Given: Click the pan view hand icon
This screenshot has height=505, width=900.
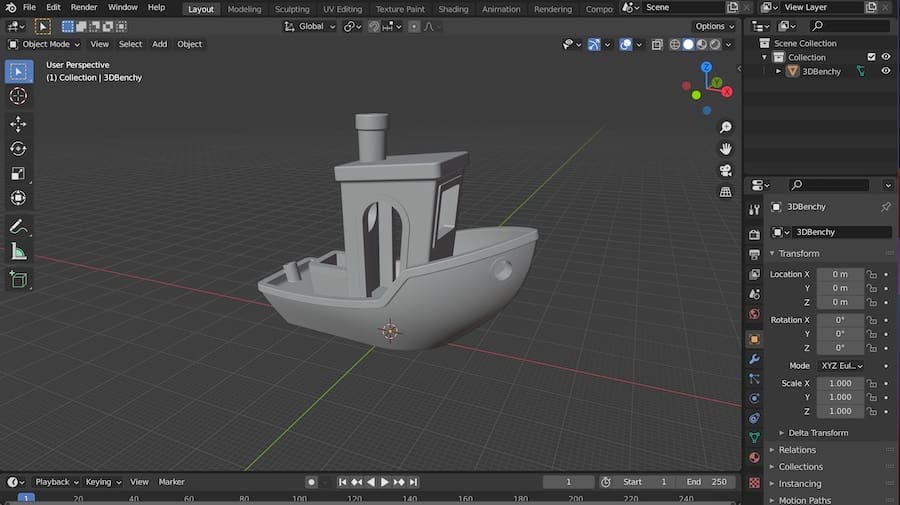Looking at the screenshot, I should 726,149.
